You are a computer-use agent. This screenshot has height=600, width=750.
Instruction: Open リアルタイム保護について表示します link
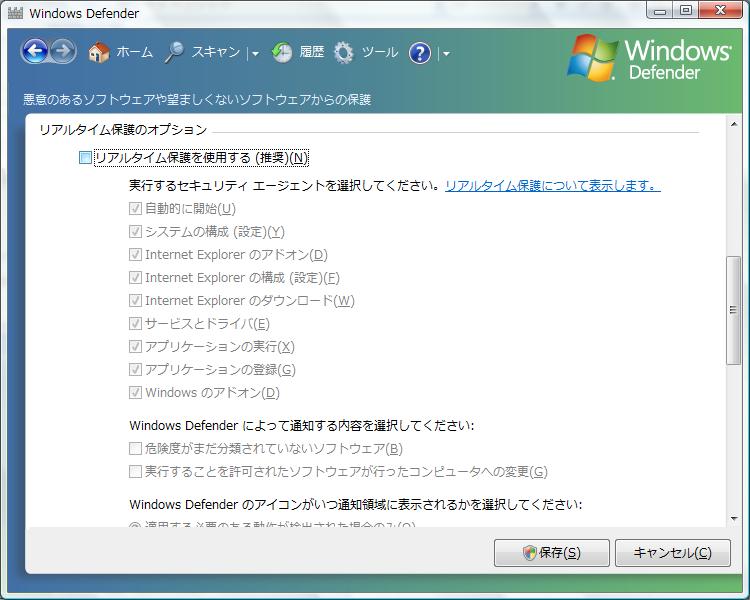tap(552, 185)
